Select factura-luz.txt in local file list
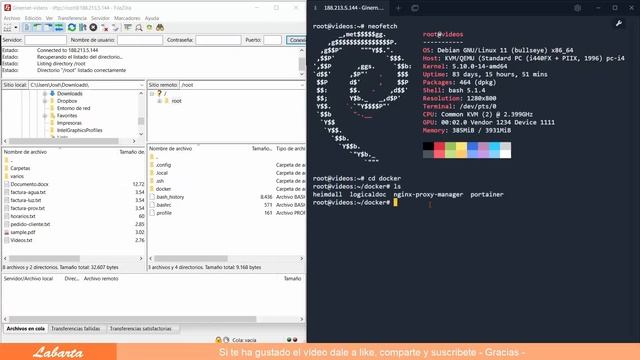 pos(26,200)
